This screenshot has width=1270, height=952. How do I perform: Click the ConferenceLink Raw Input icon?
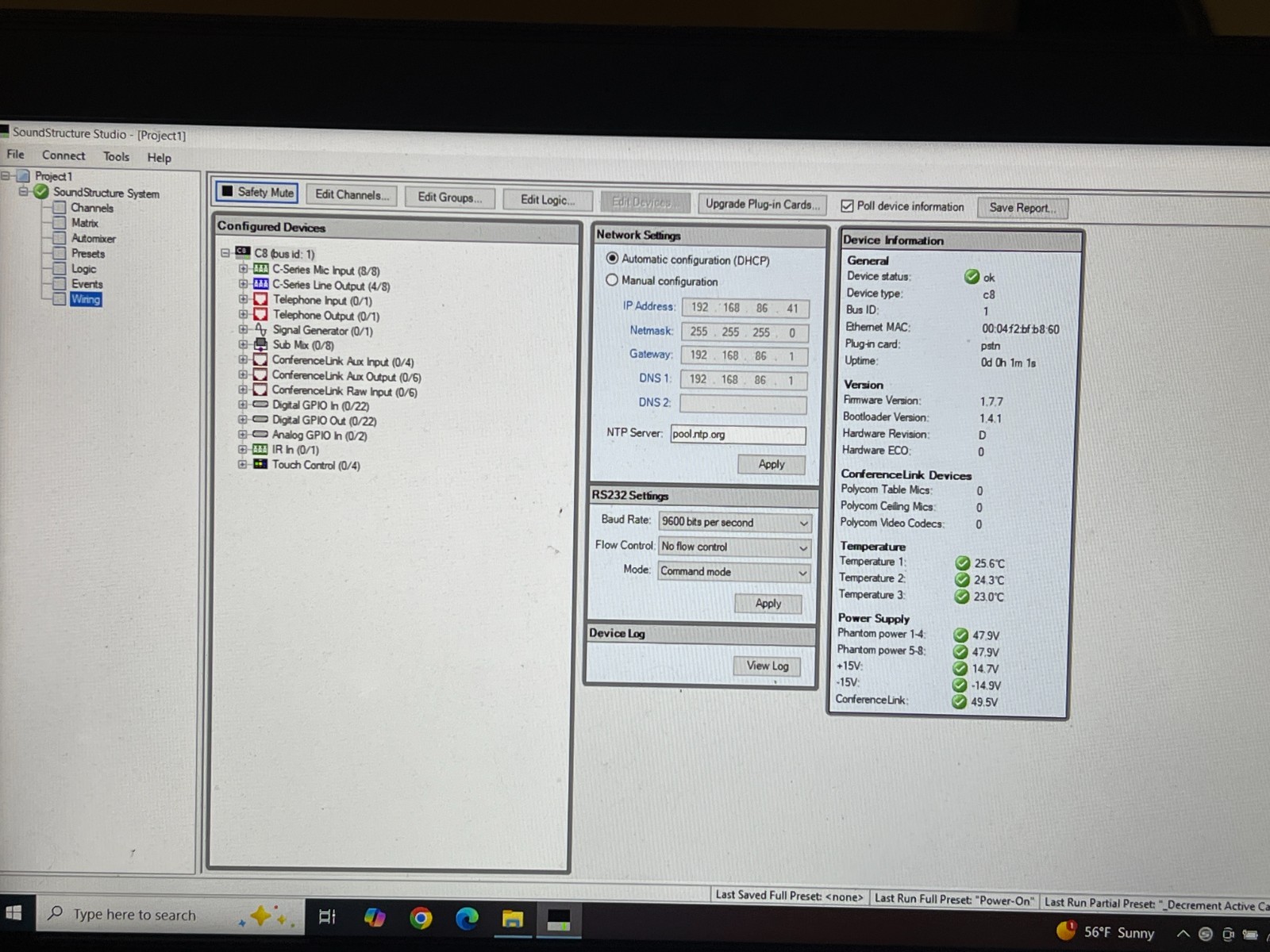(x=260, y=390)
